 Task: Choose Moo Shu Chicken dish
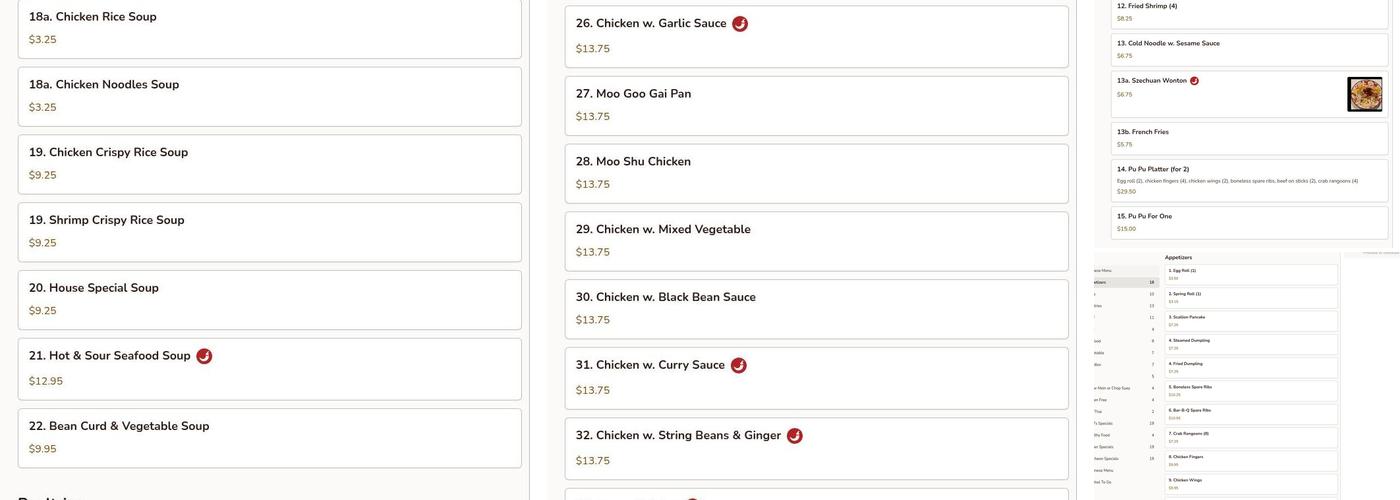click(816, 173)
